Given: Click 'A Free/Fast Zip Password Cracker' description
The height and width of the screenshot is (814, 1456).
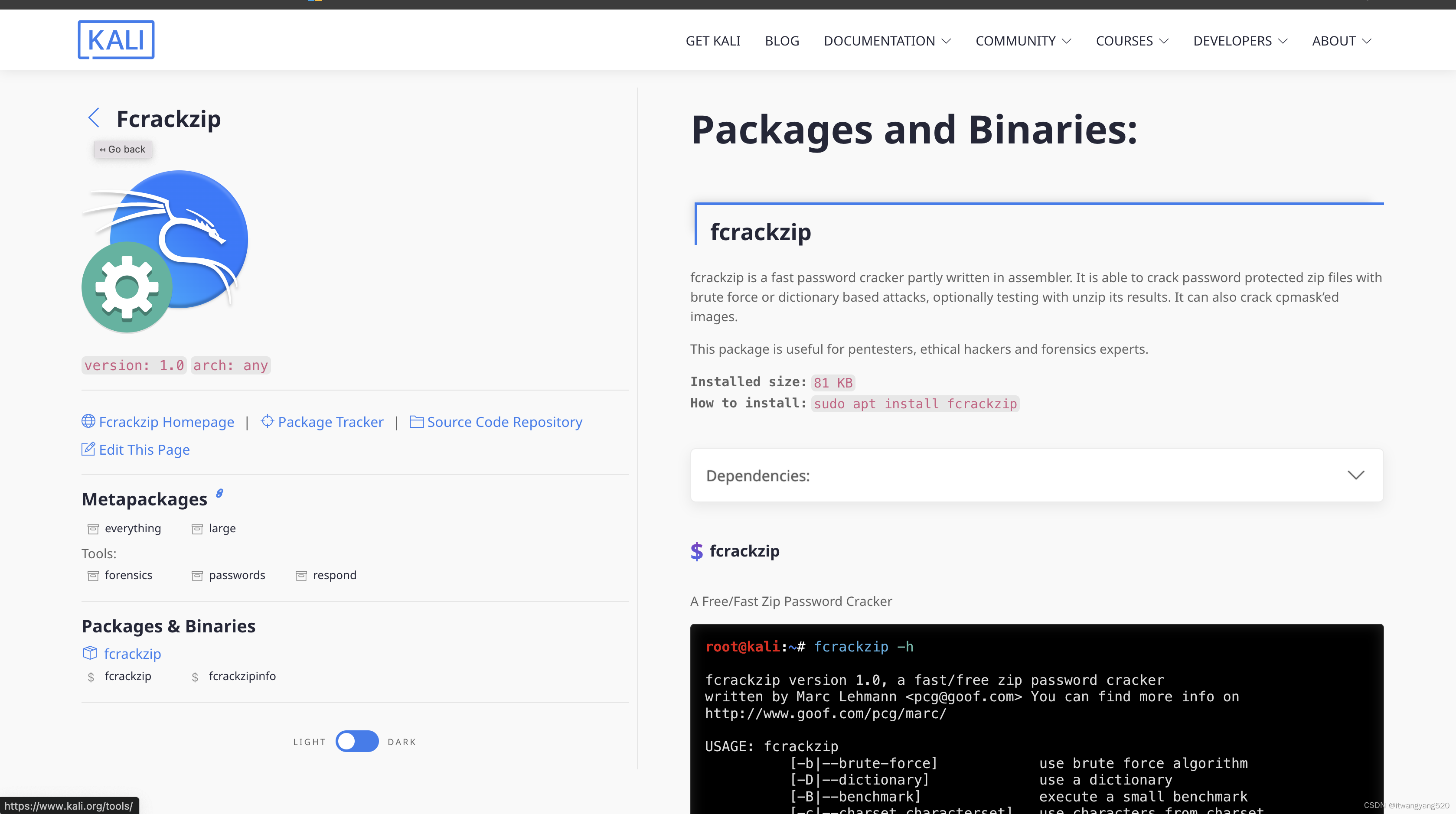Looking at the screenshot, I should 791,601.
